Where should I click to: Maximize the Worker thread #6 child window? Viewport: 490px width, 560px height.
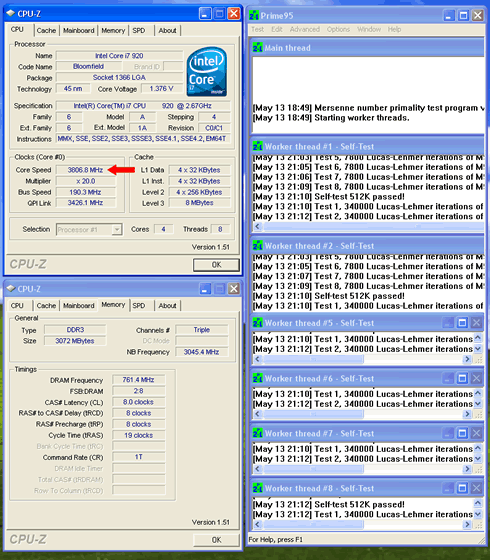[462, 378]
